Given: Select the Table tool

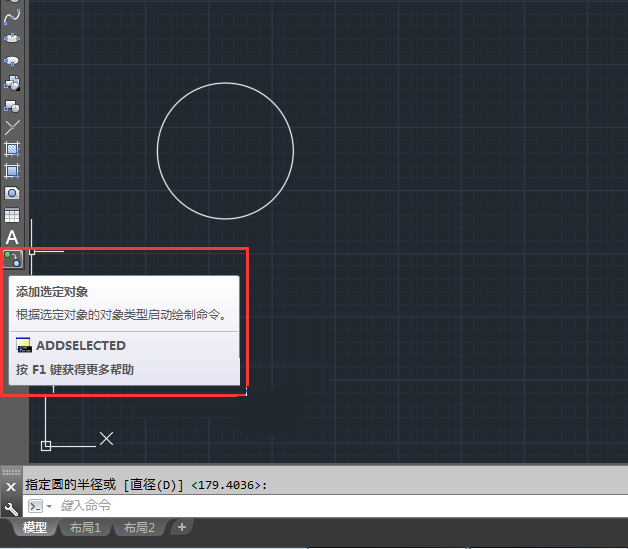Looking at the screenshot, I should pyautogui.click(x=12, y=215).
